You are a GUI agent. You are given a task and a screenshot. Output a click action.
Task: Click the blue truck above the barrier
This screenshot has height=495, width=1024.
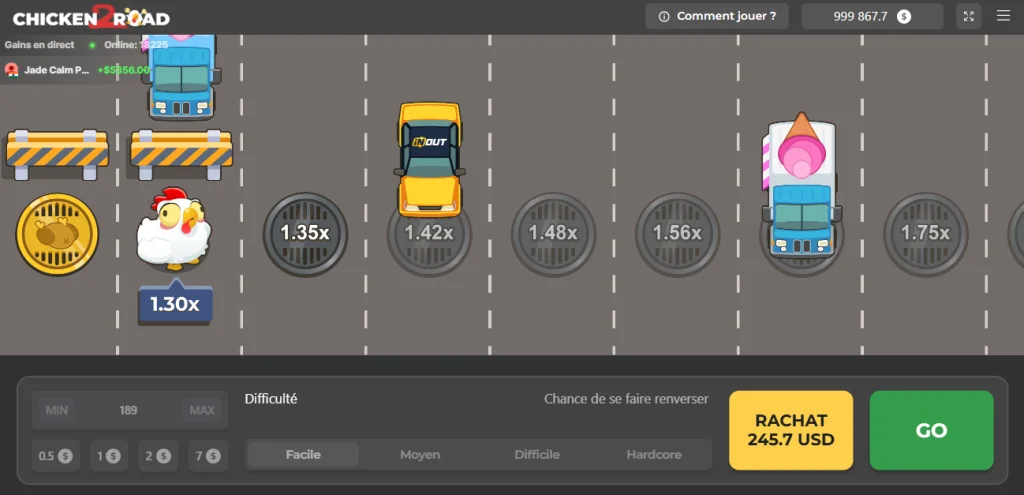click(182, 76)
